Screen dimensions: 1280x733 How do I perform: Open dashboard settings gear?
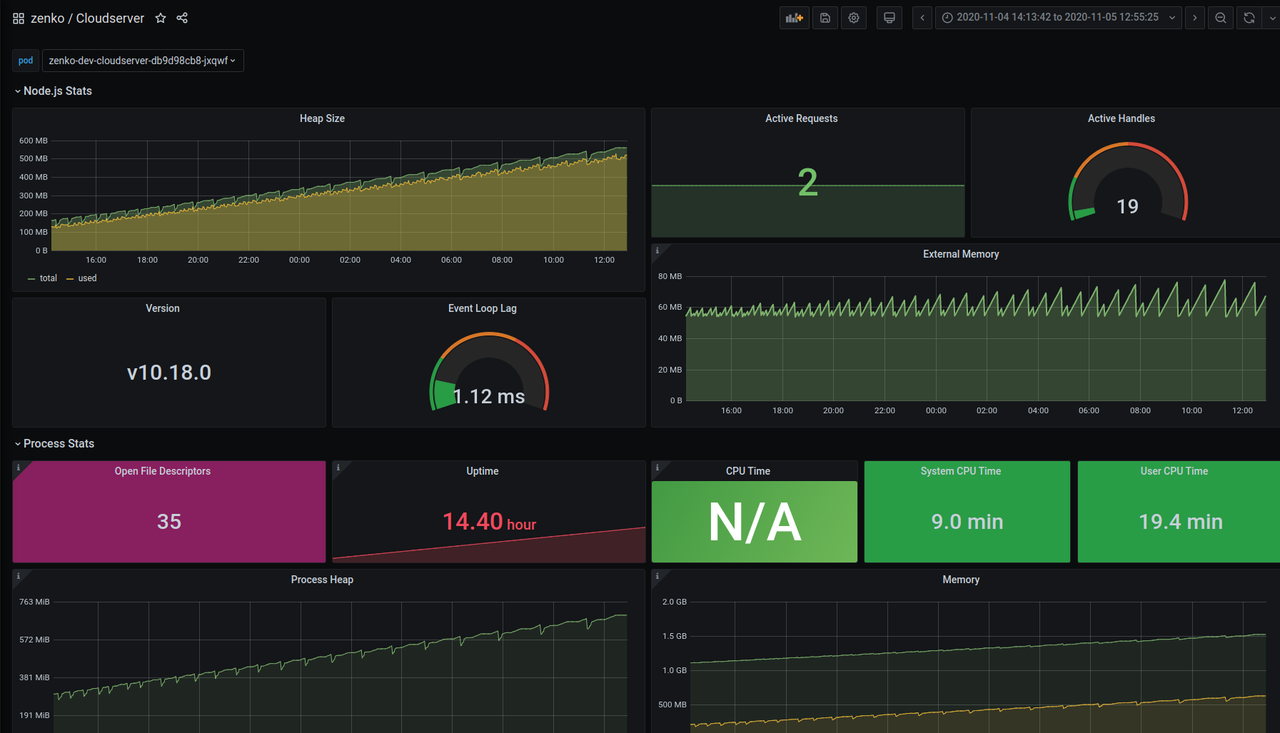pyautogui.click(x=854, y=18)
